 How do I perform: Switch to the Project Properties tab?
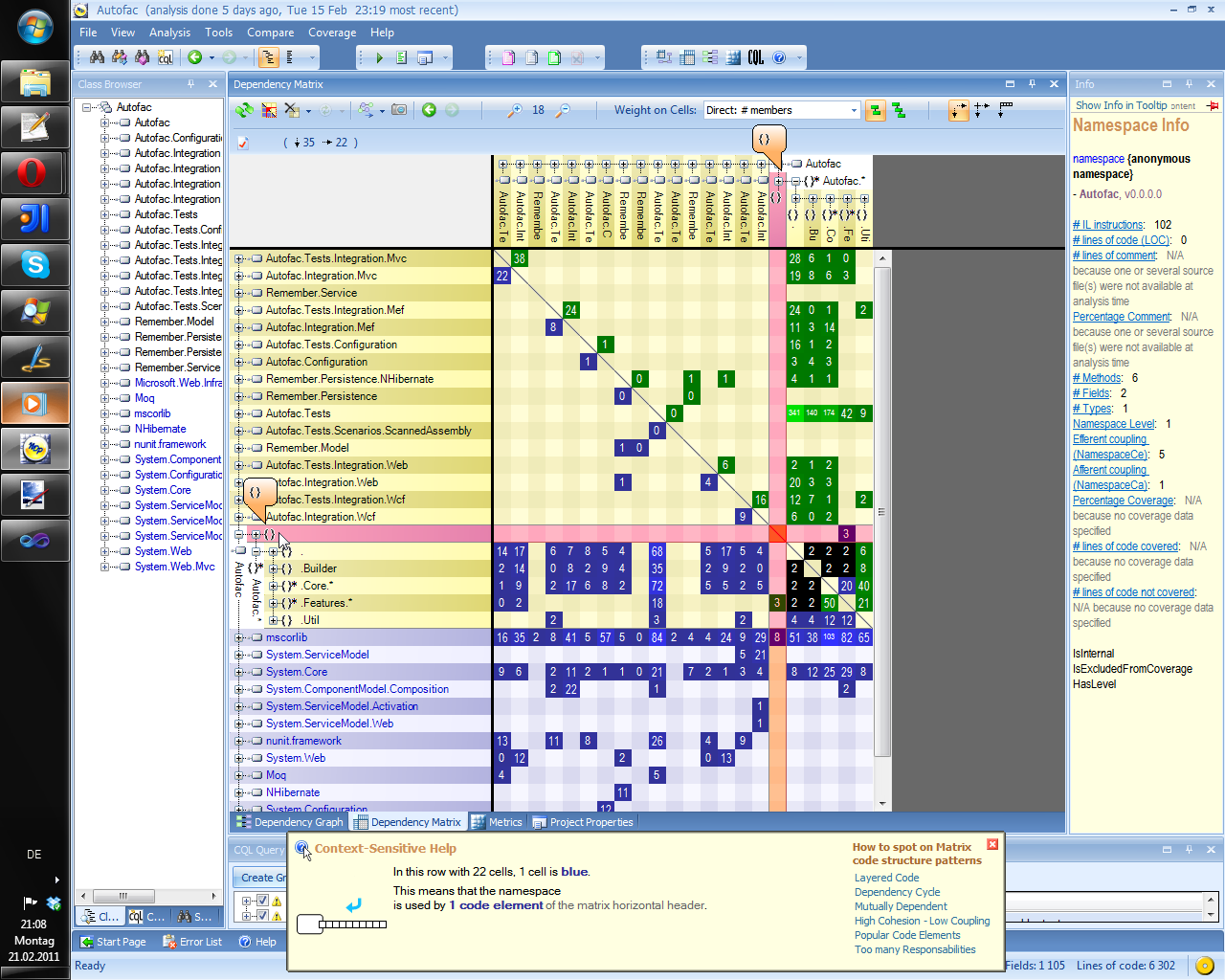click(583, 822)
